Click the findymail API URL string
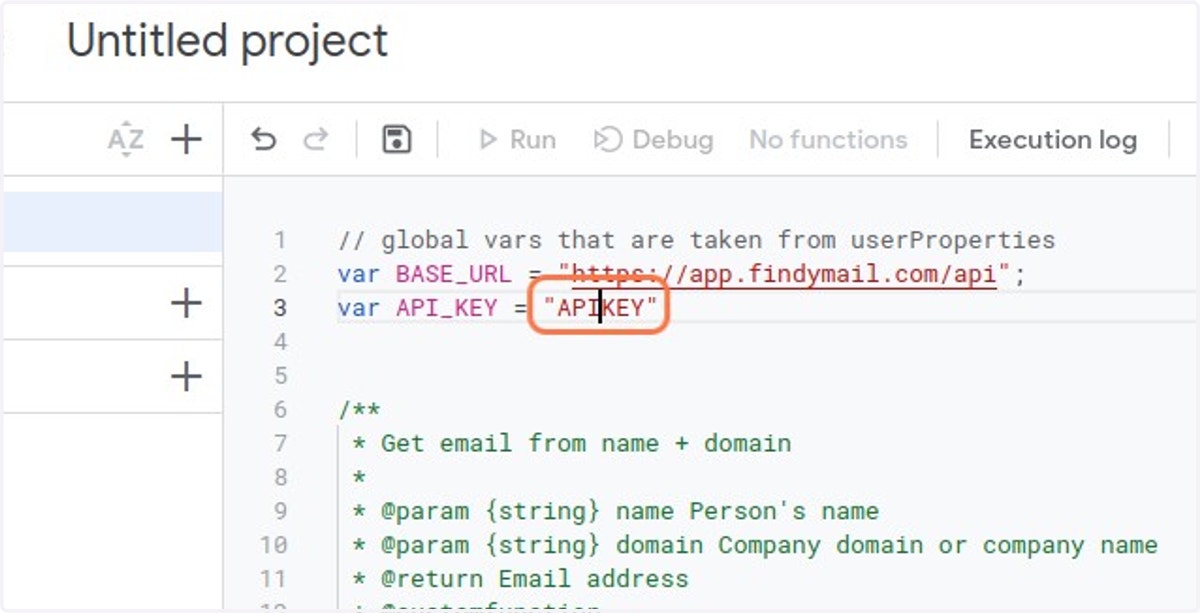Viewport: 1200px width, 613px height. [785, 274]
